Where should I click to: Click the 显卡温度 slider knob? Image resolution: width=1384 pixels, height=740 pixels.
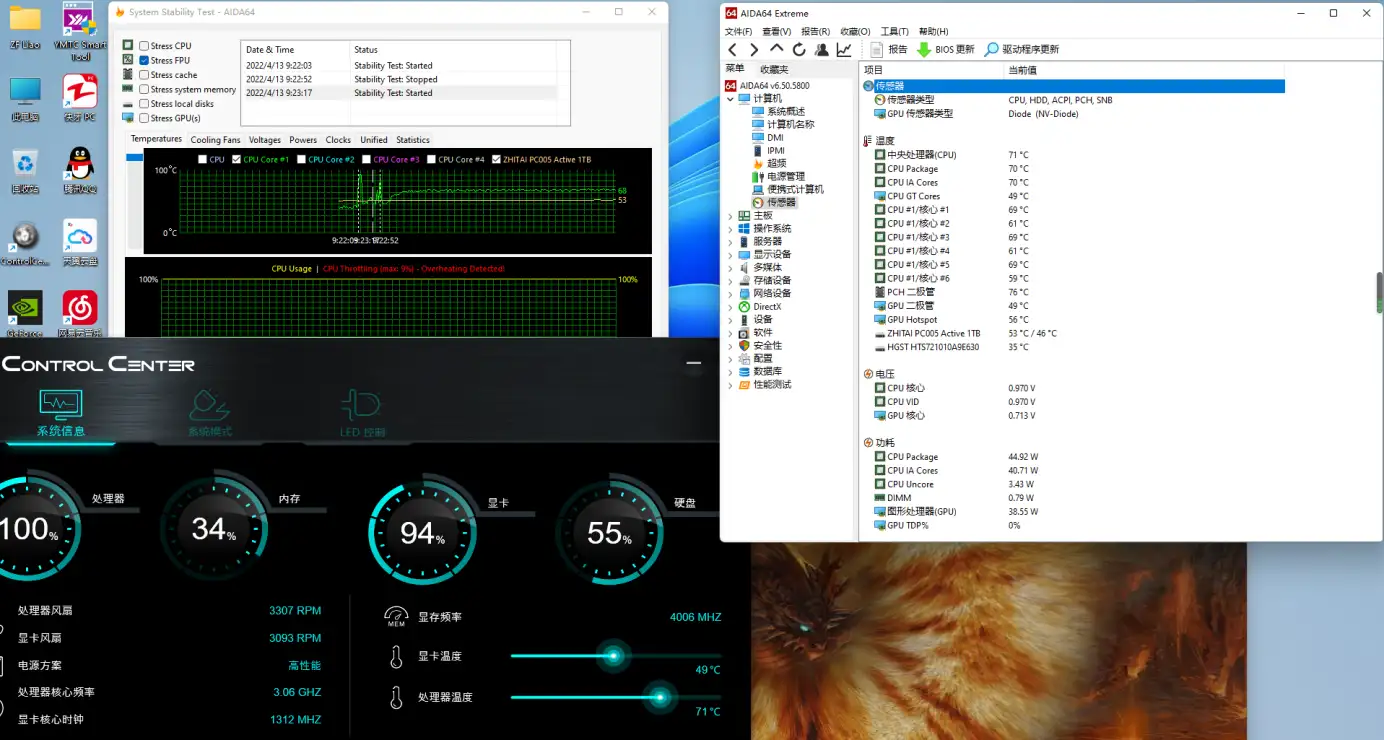click(x=614, y=656)
